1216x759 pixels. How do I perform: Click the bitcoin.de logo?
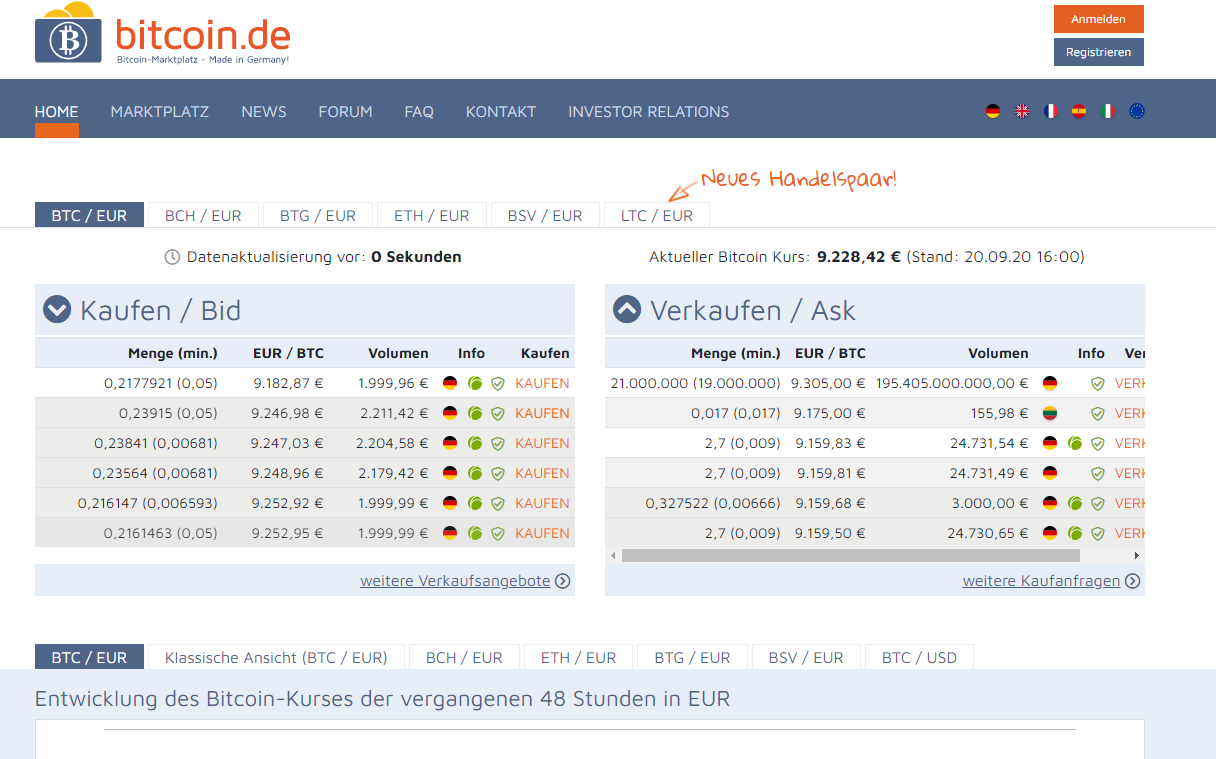pyautogui.click(x=163, y=35)
